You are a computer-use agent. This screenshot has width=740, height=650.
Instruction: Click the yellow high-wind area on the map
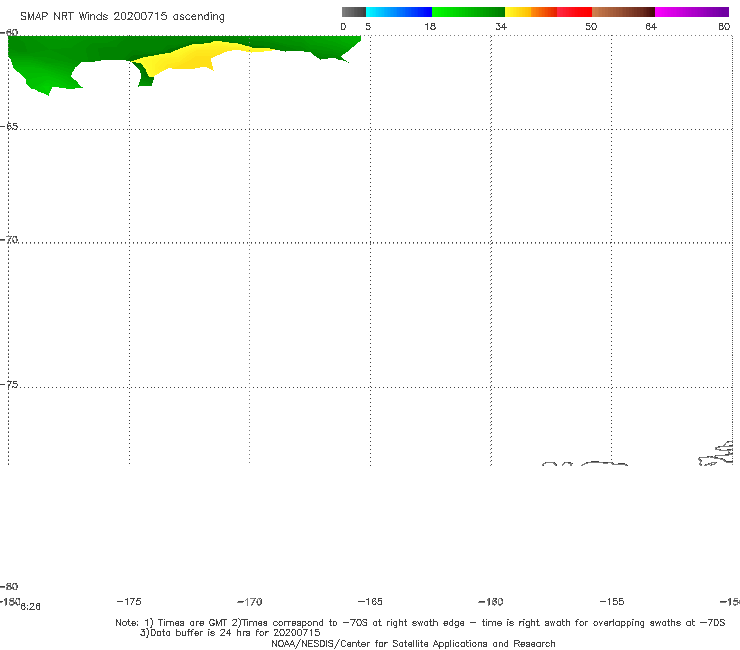pyautogui.click(x=189, y=58)
